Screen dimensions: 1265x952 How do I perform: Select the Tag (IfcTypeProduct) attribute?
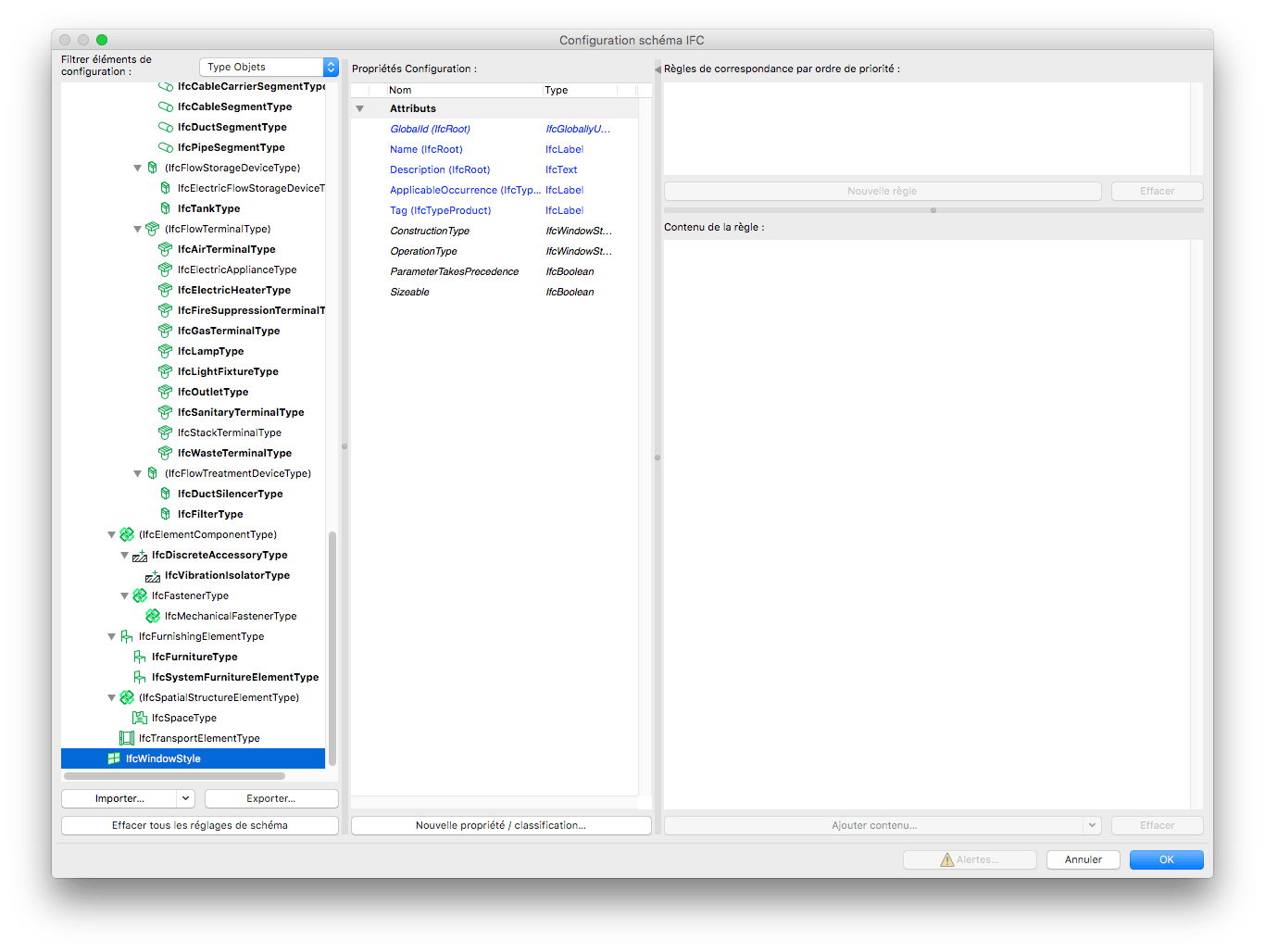tap(495, 210)
